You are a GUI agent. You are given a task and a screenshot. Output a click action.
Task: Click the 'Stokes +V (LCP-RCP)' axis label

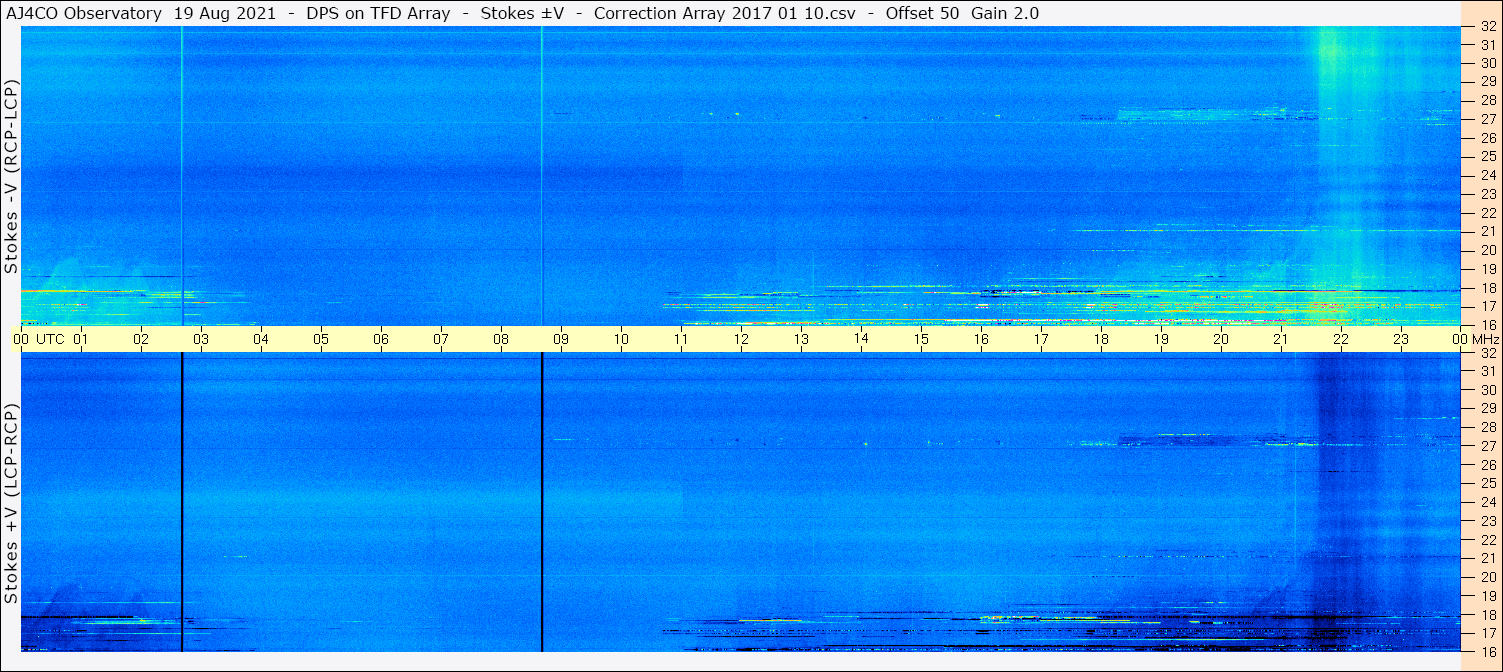pos(12,504)
